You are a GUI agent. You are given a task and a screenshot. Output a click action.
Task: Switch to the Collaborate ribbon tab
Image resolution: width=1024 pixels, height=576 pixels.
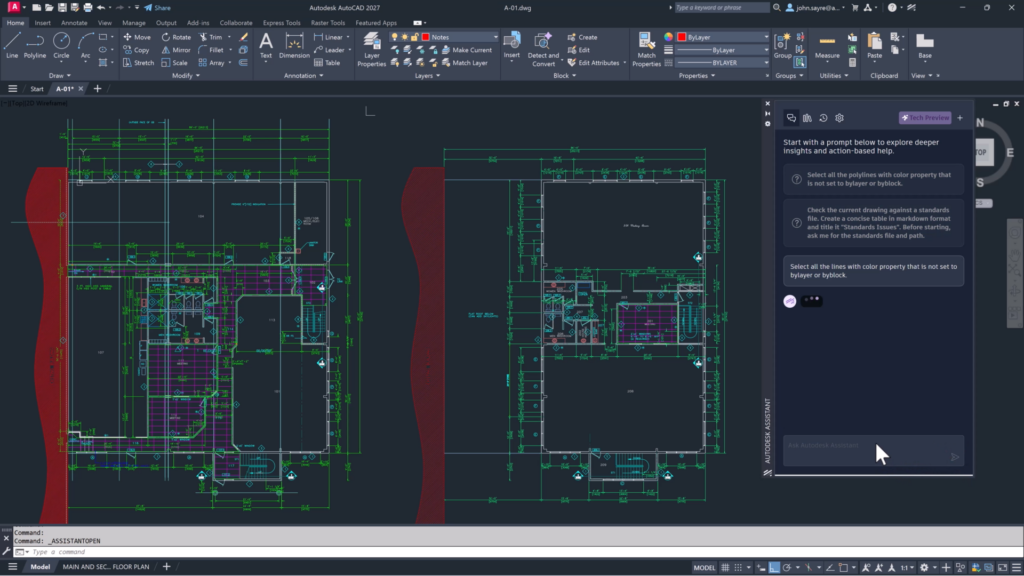pos(236,23)
